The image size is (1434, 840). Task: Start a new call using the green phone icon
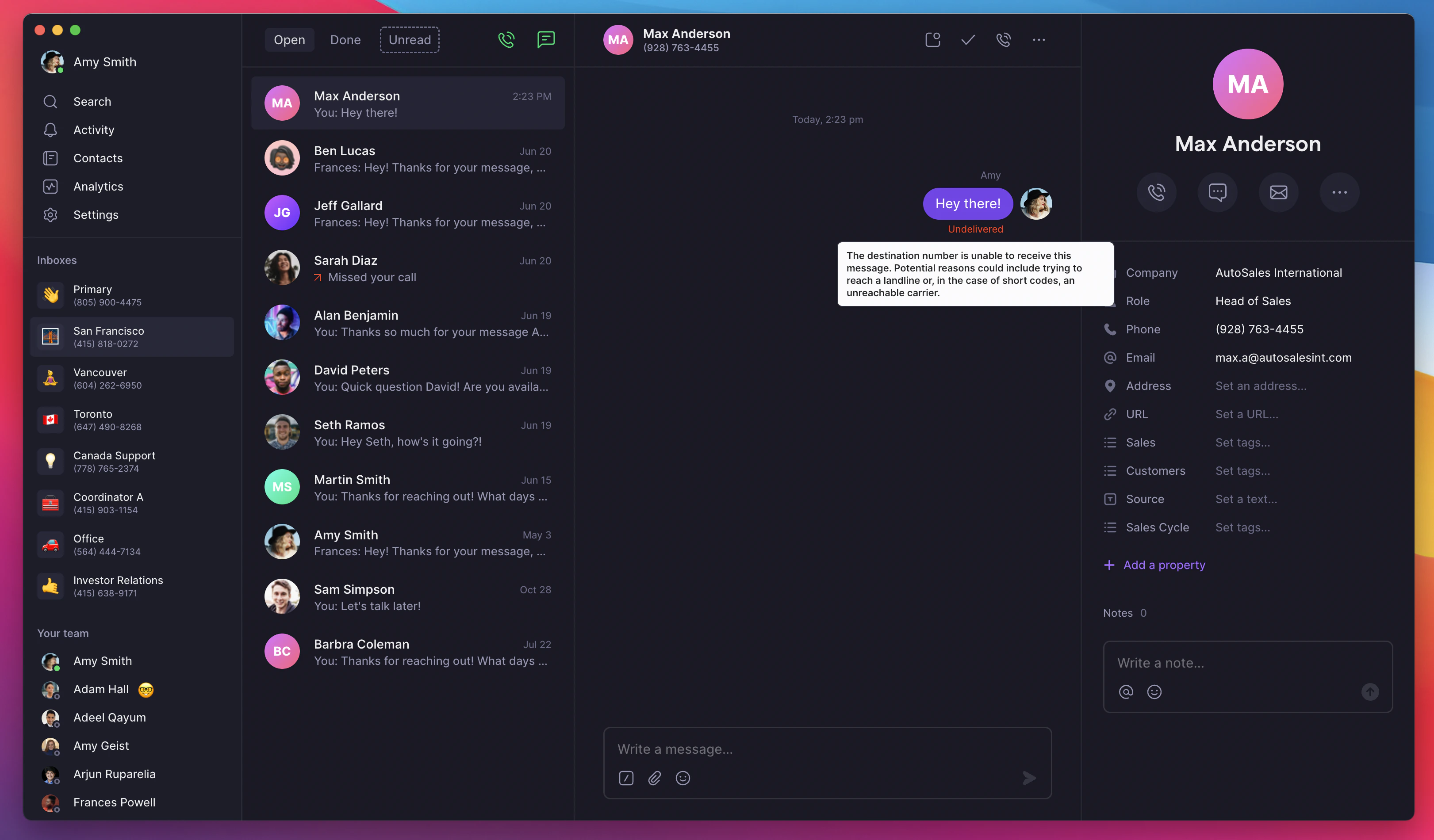click(x=506, y=39)
